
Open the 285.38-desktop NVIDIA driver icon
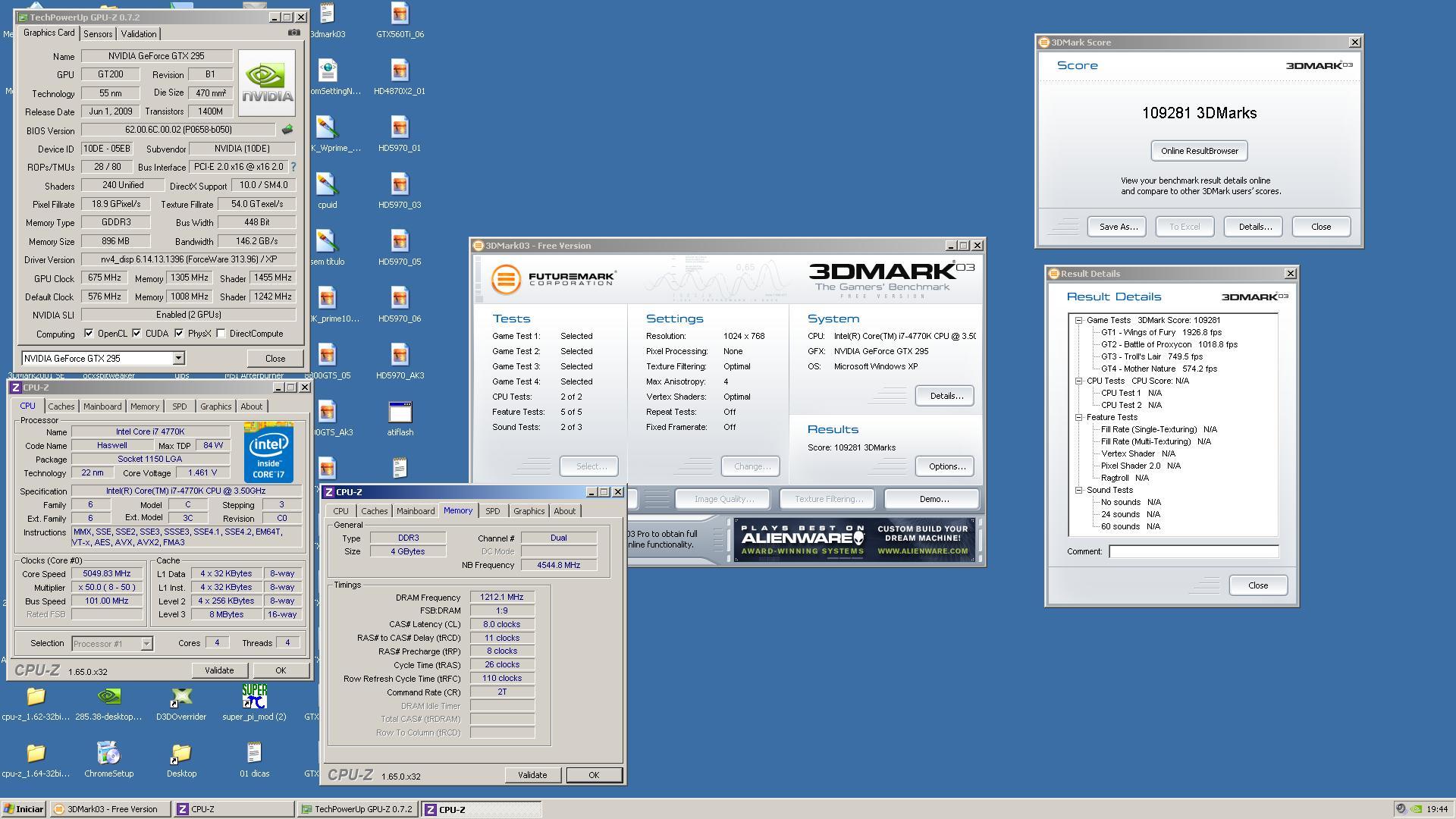pyautogui.click(x=108, y=703)
